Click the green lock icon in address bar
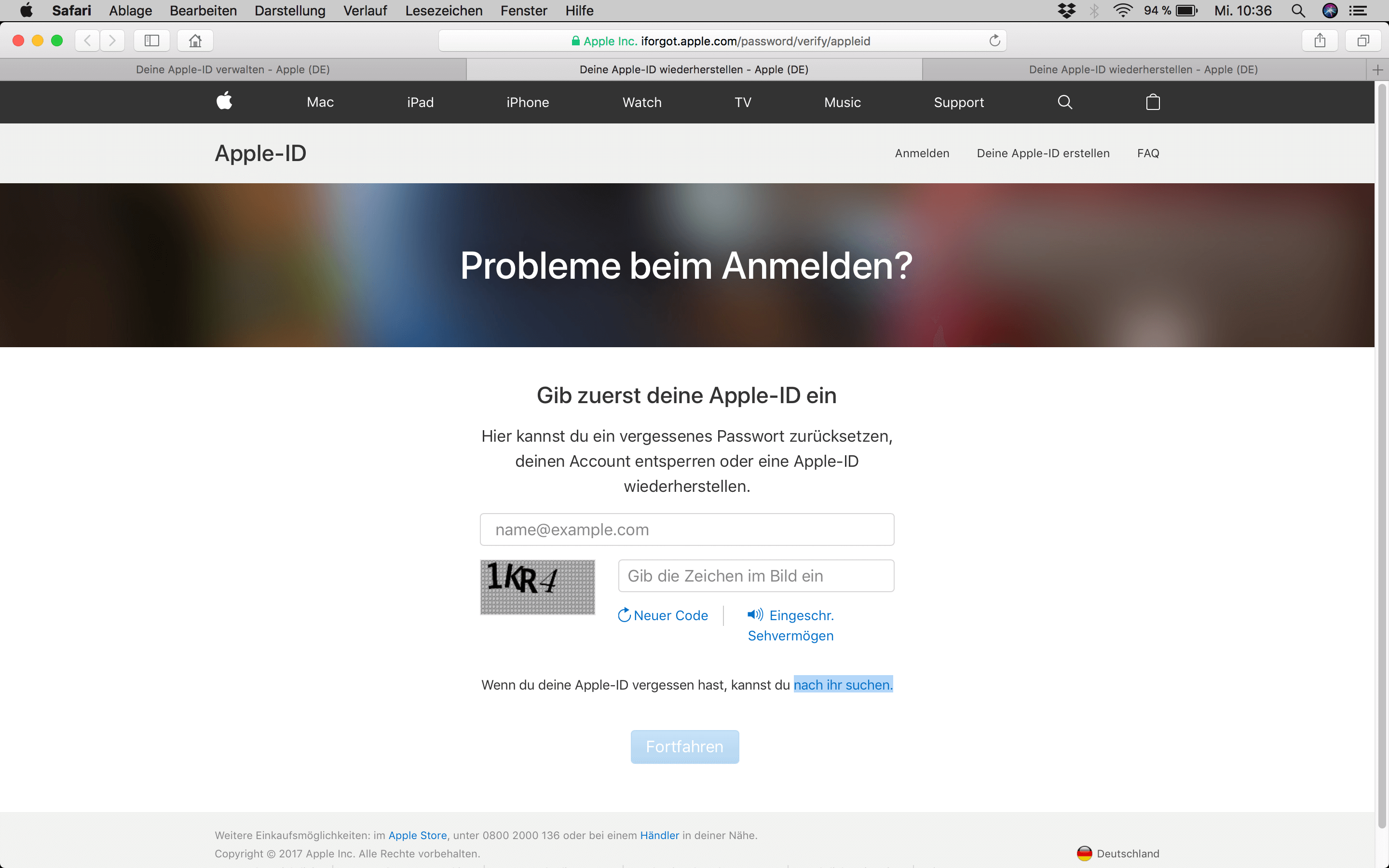This screenshot has width=1389, height=868. pyautogui.click(x=575, y=41)
